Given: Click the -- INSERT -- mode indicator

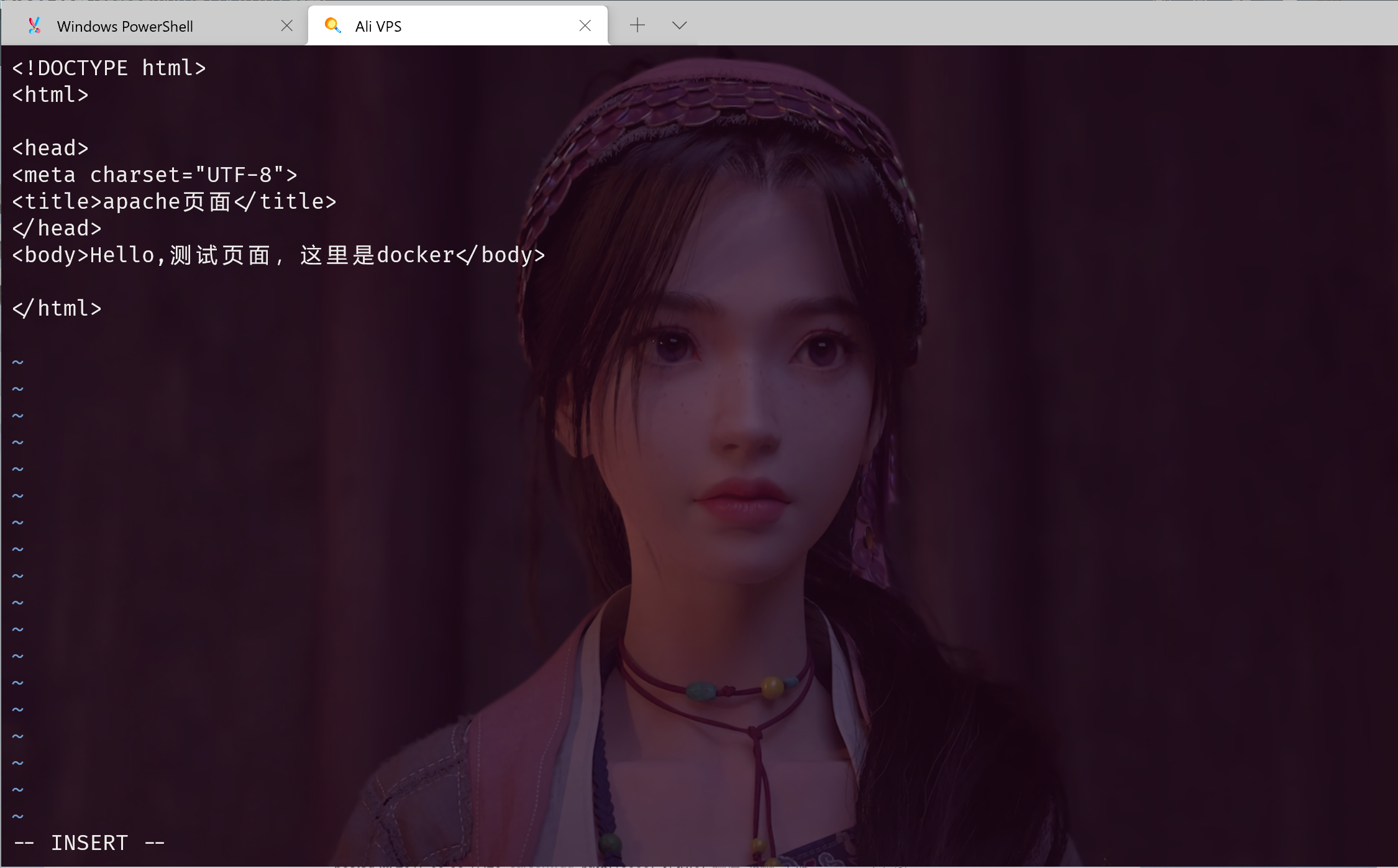Looking at the screenshot, I should point(89,843).
